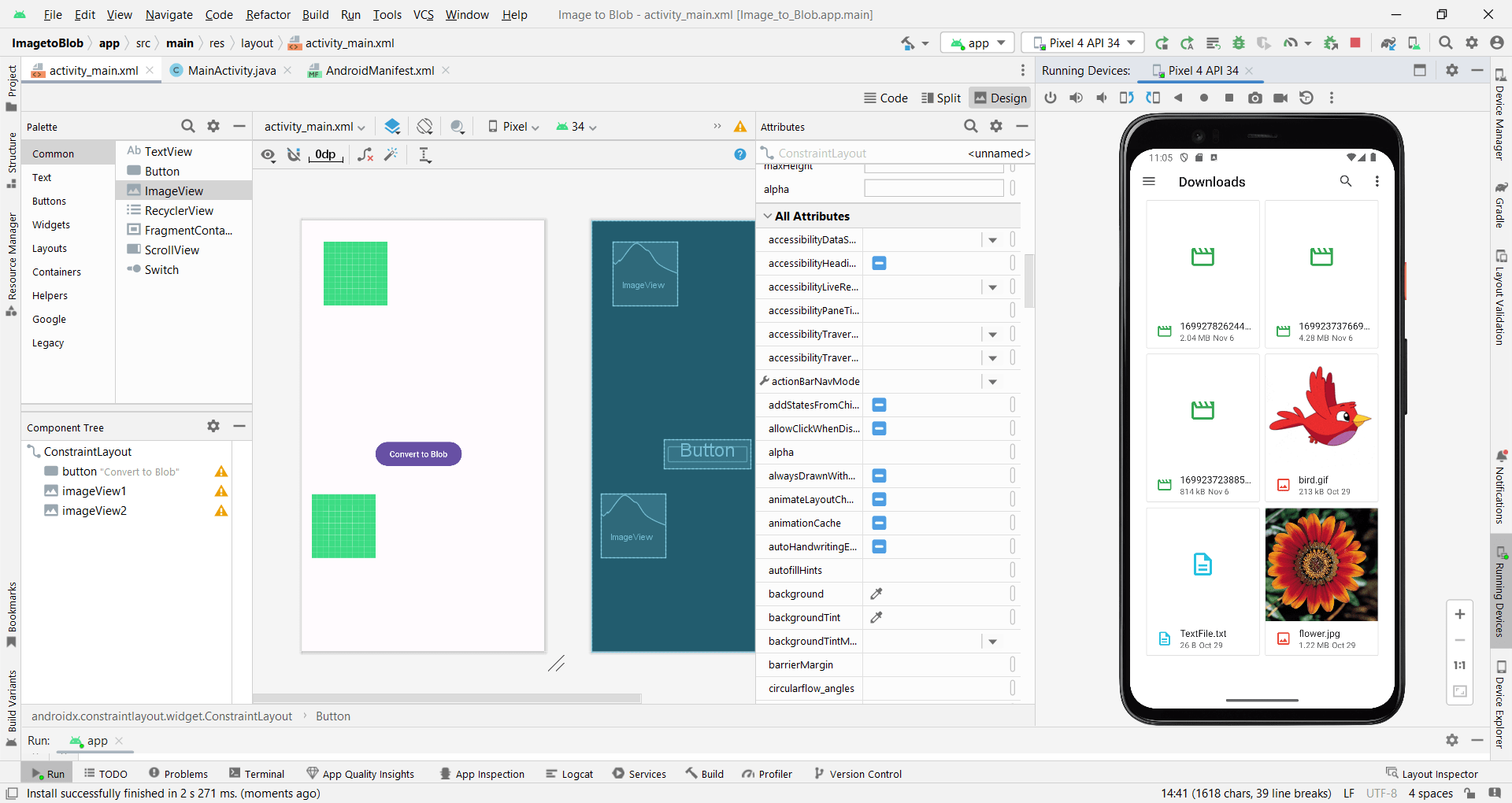Search the Palette with magnifier icon
Image resolution: width=1512 pixels, height=803 pixels.
pos(187,126)
